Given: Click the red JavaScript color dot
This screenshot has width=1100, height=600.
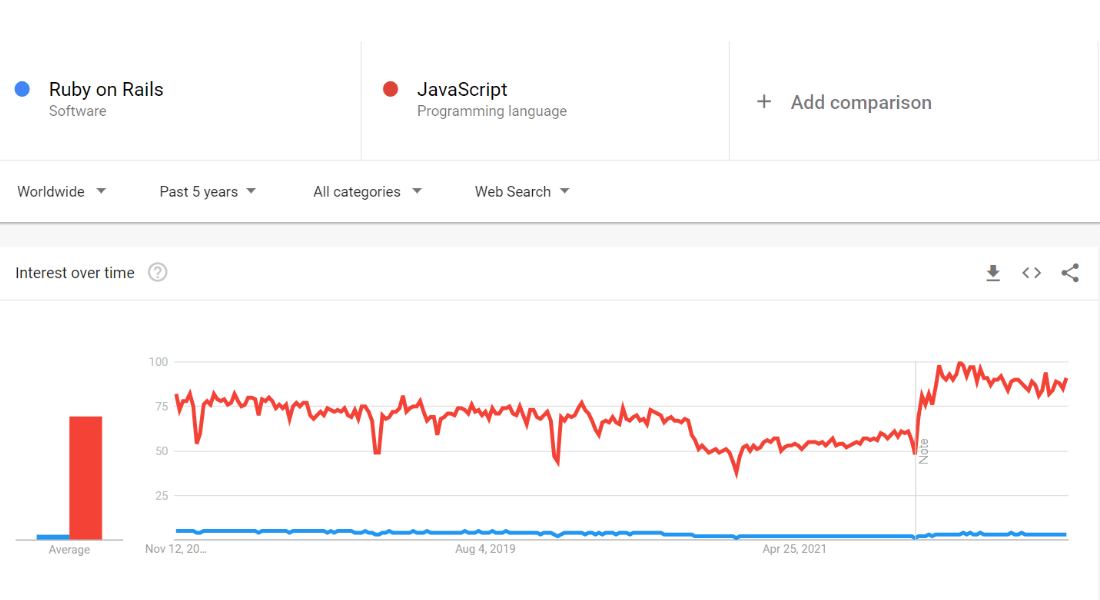Looking at the screenshot, I should click(x=391, y=89).
